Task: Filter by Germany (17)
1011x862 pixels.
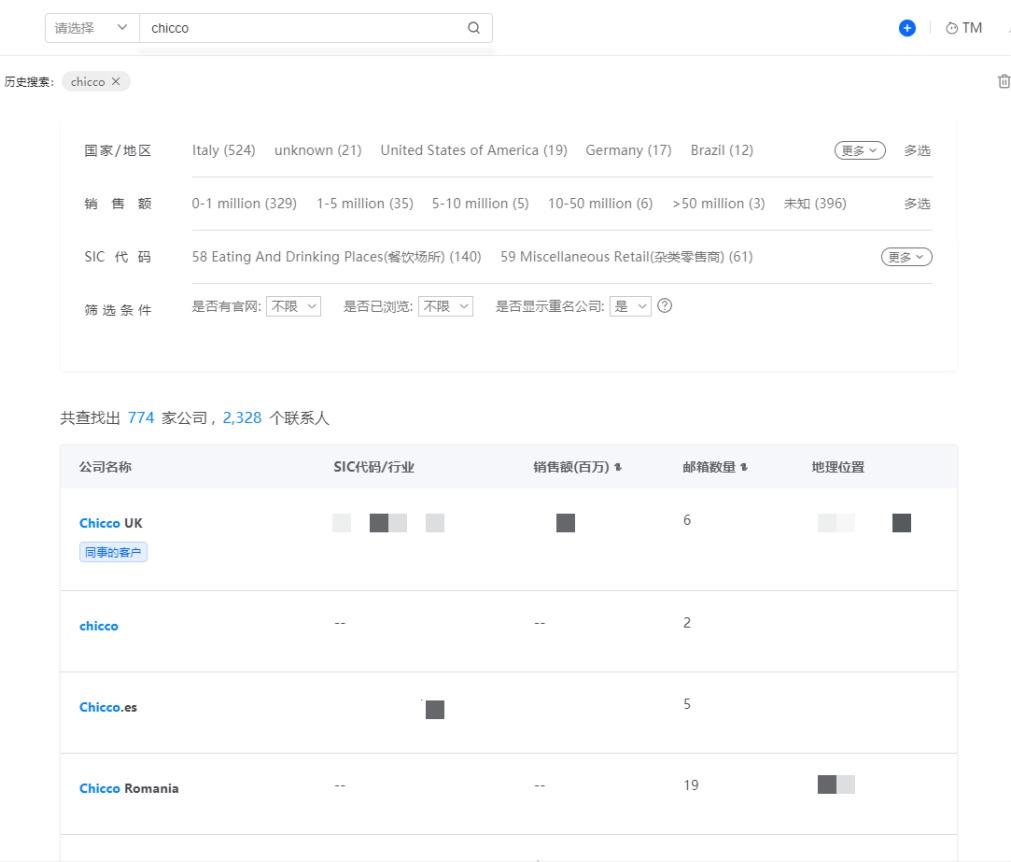Action: pyautogui.click(x=628, y=150)
